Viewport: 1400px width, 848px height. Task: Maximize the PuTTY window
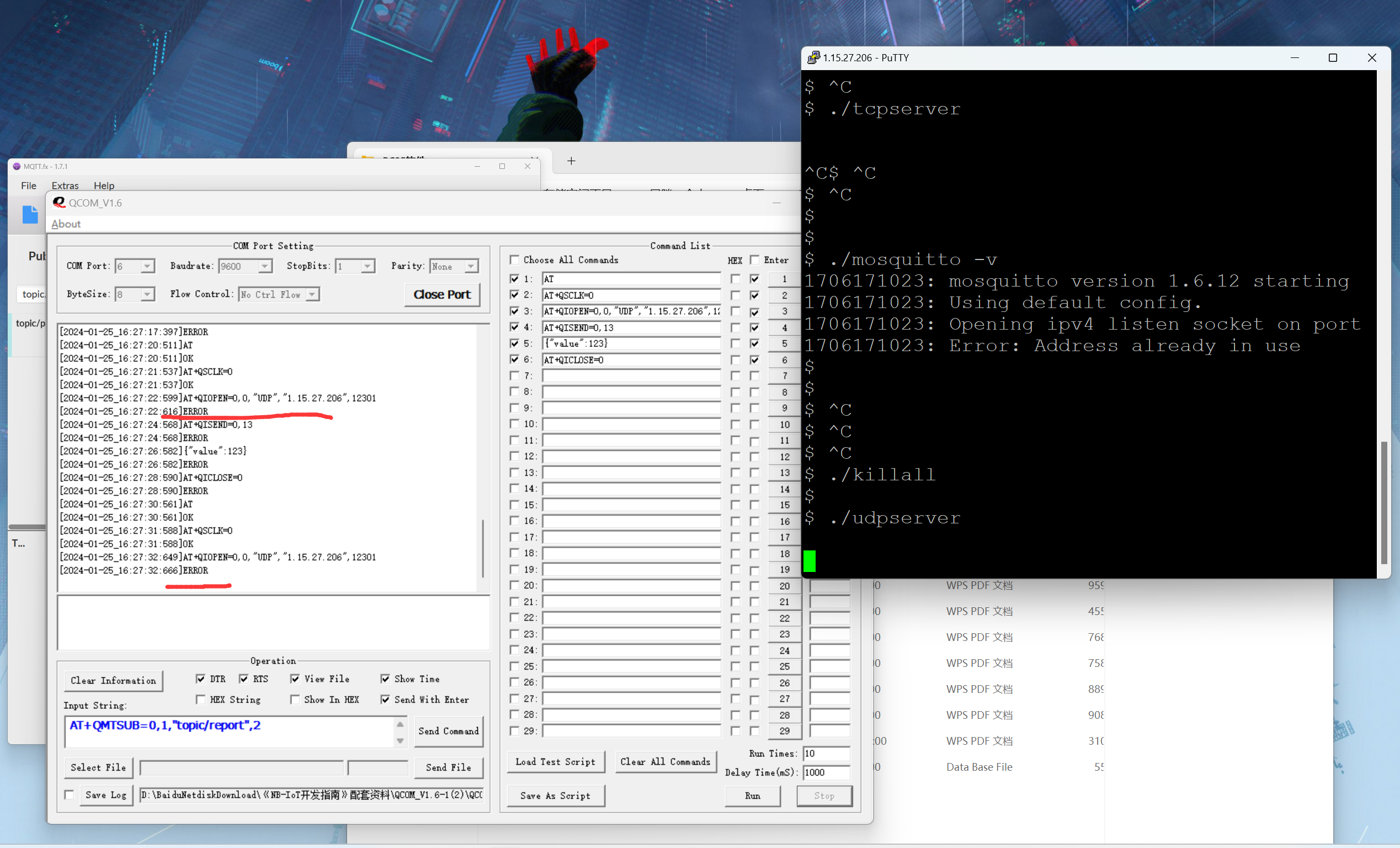(1332, 58)
